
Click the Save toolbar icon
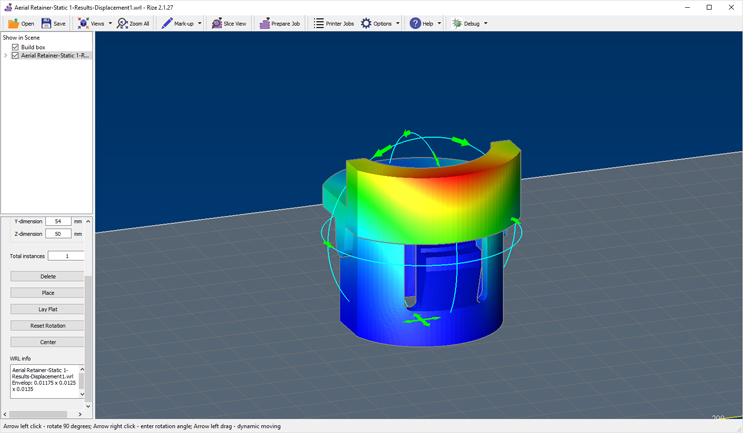[46, 23]
